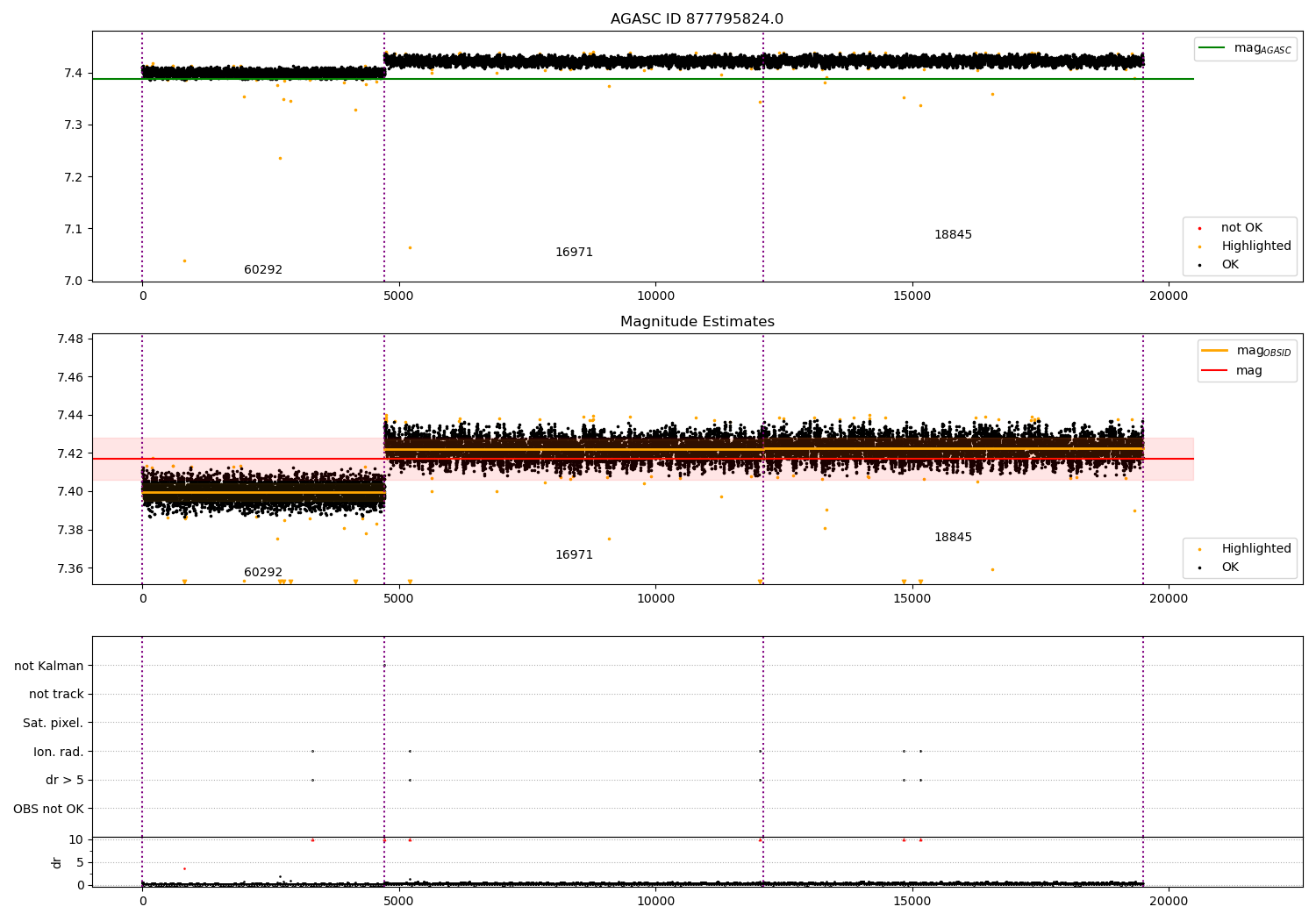Select obsid label 60292 in the middle plot
This screenshot has height=921, width=1316.
point(263,573)
